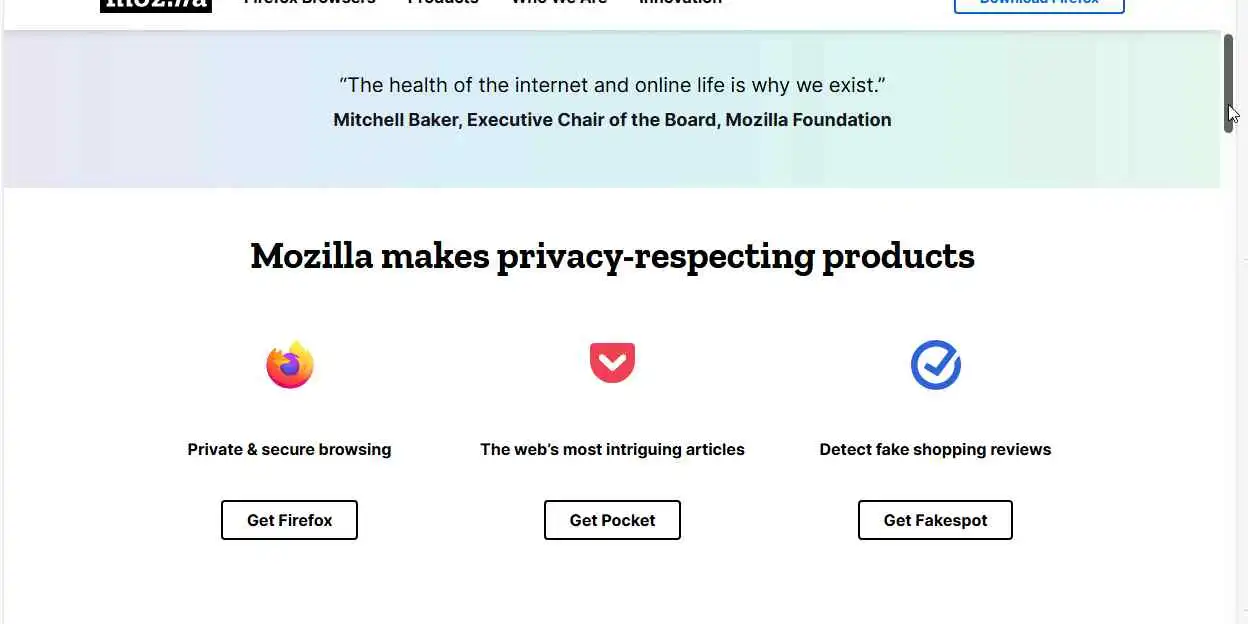Click the Download Firefox button
The width and height of the screenshot is (1248, 624).
coord(1039,4)
